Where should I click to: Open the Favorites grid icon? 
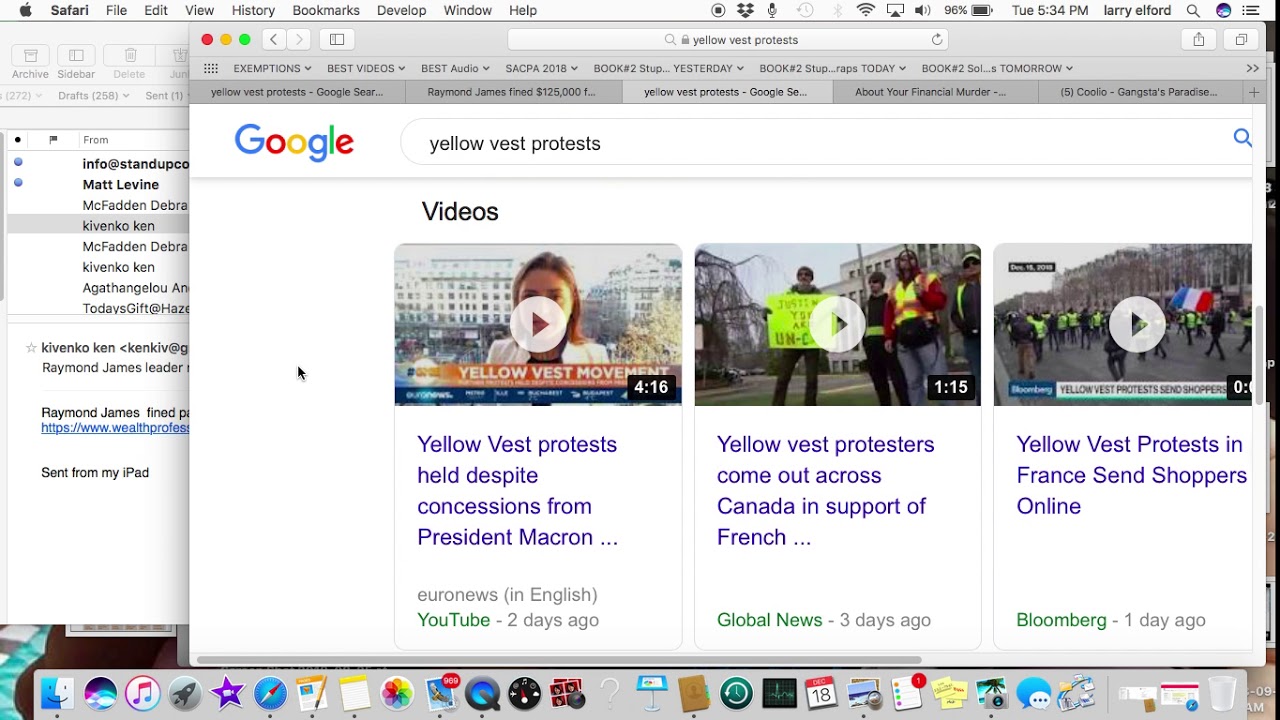tap(211, 68)
